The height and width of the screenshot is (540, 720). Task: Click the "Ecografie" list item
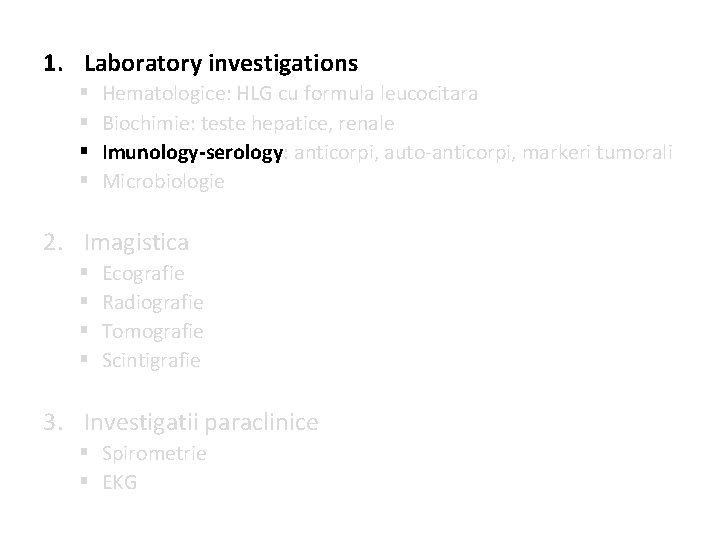143,272
